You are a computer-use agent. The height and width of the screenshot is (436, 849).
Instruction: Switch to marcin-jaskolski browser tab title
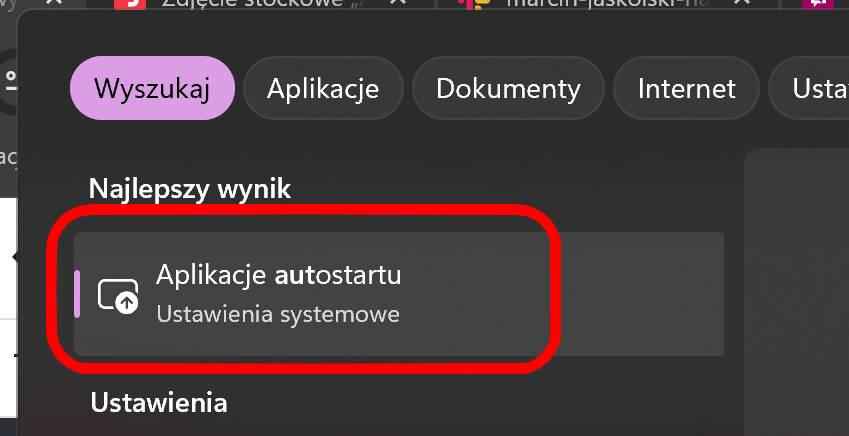[607, 3]
